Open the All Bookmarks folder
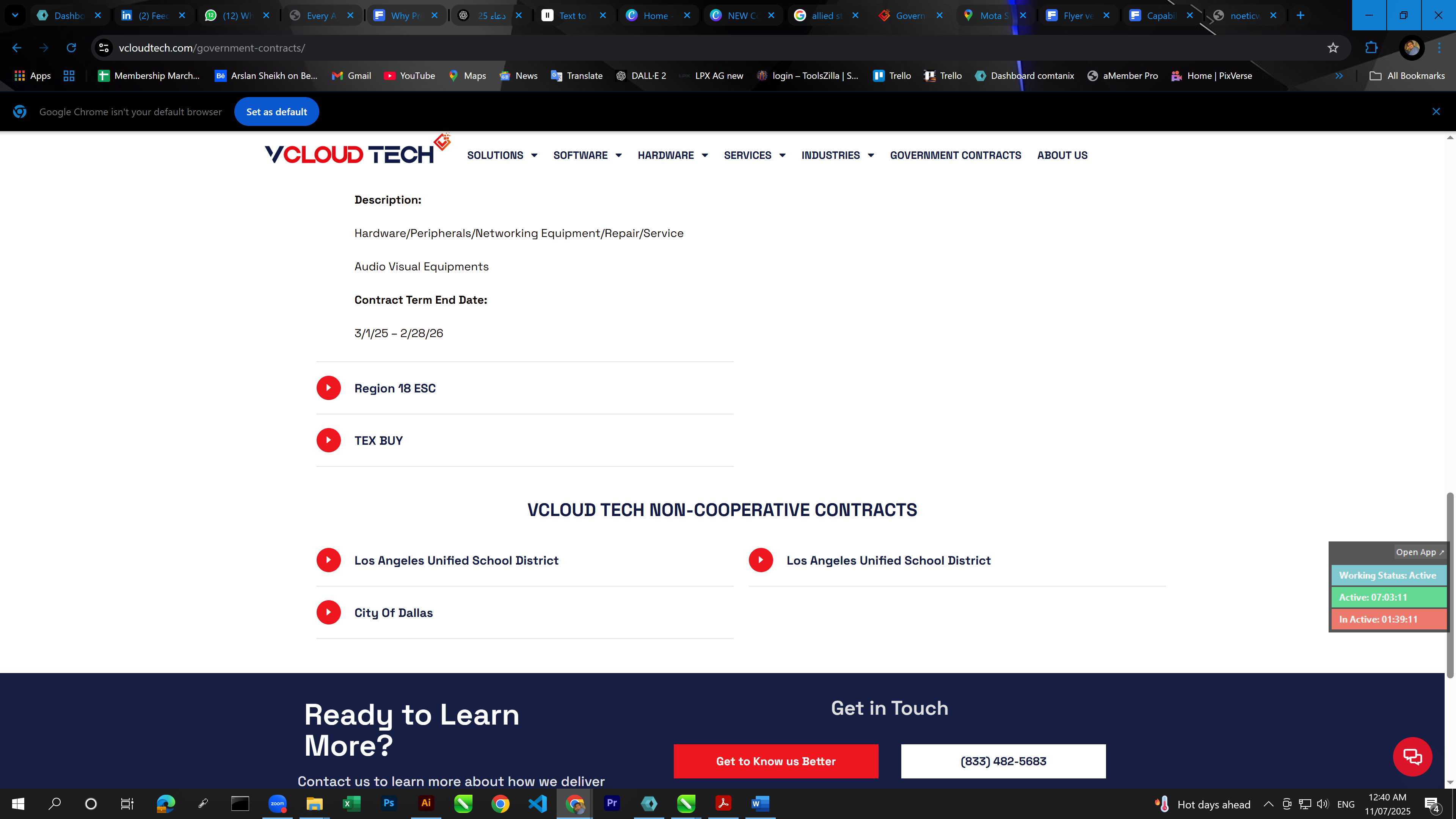 (x=1407, y=76)
